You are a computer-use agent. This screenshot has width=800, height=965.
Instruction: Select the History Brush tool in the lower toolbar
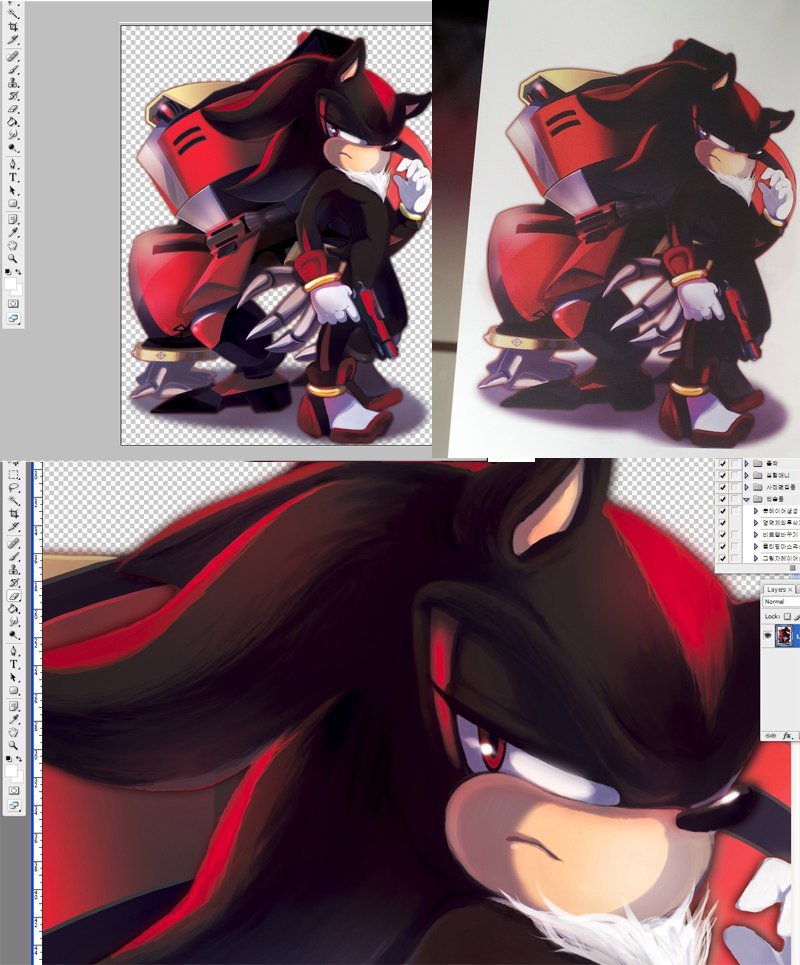coord(13,582)
